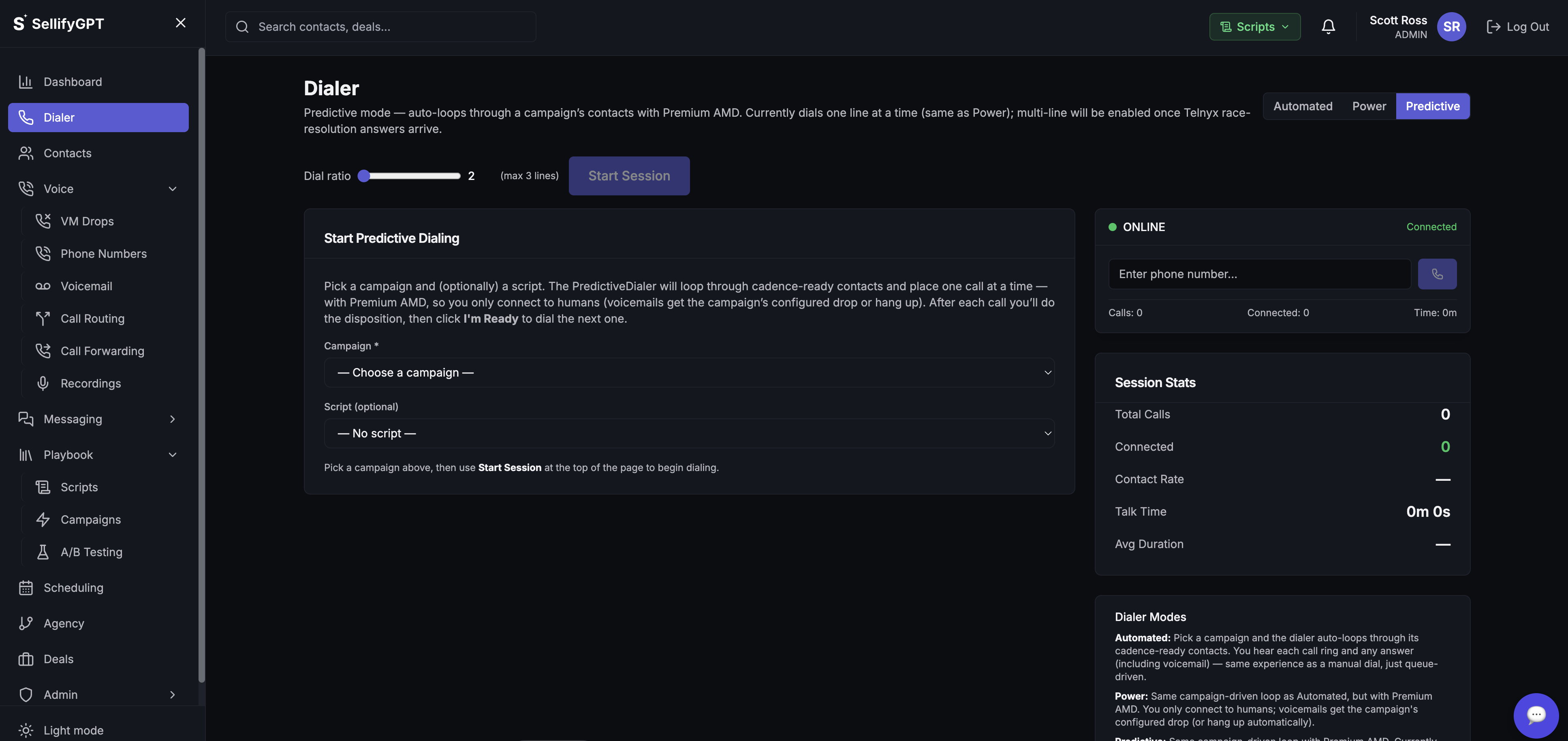
Task: Open the Scheduling page
Action: [x=98, y=587]
